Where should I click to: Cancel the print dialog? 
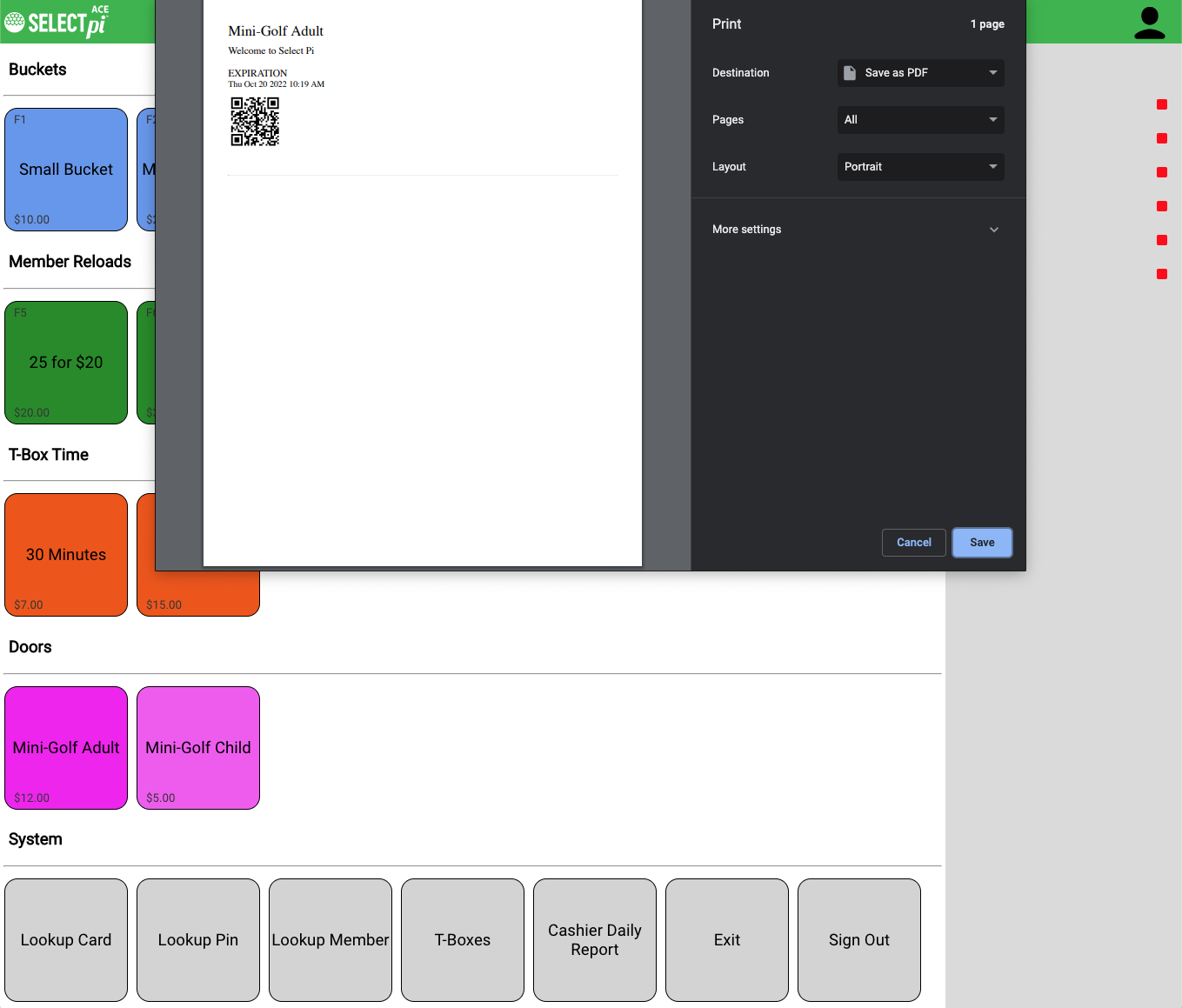(x=913, y=543)
